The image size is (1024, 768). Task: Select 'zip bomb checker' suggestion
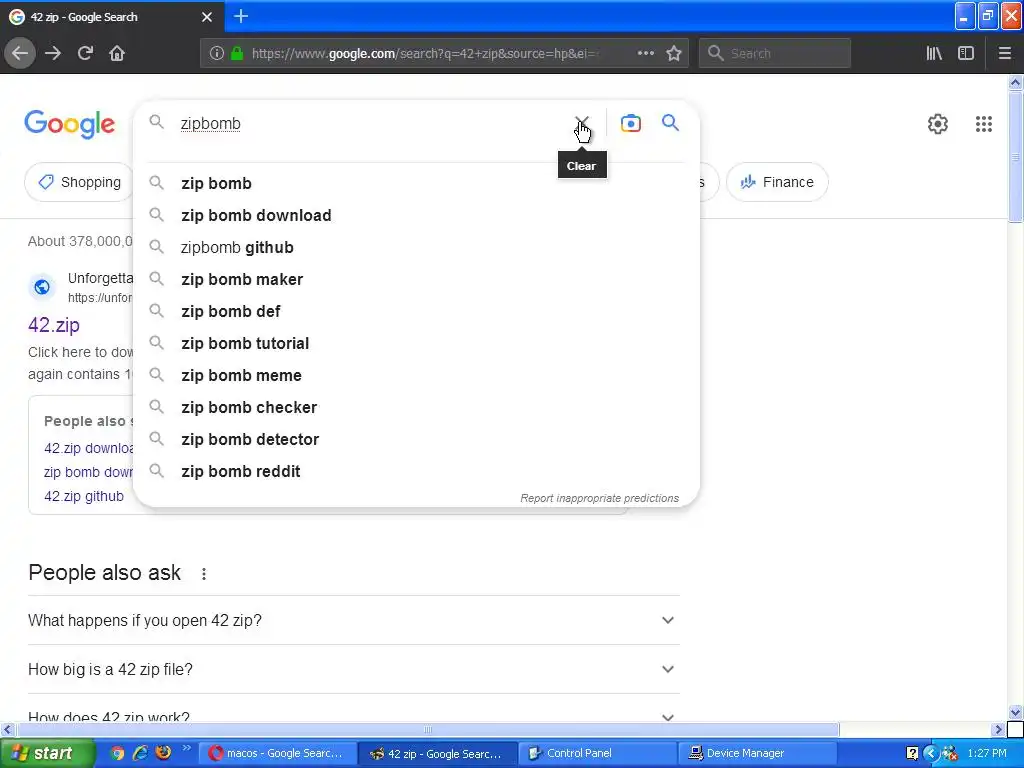[416, 408]
